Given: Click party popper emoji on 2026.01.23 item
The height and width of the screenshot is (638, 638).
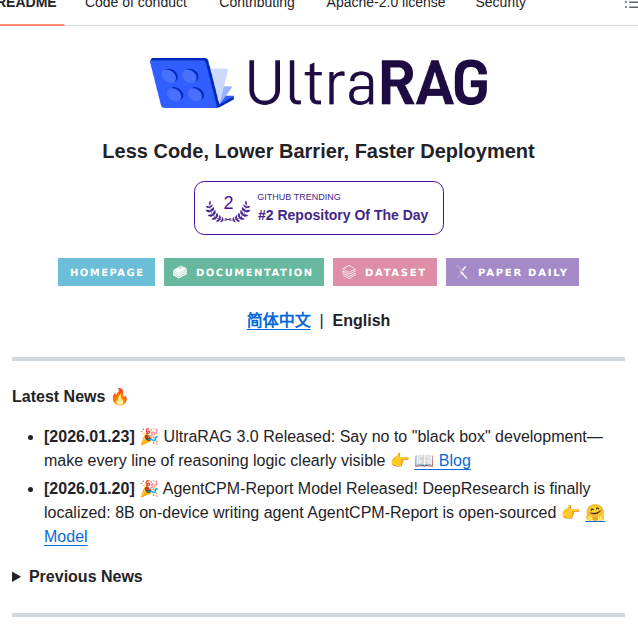Looking at the screenshot, I should (149, 436).
